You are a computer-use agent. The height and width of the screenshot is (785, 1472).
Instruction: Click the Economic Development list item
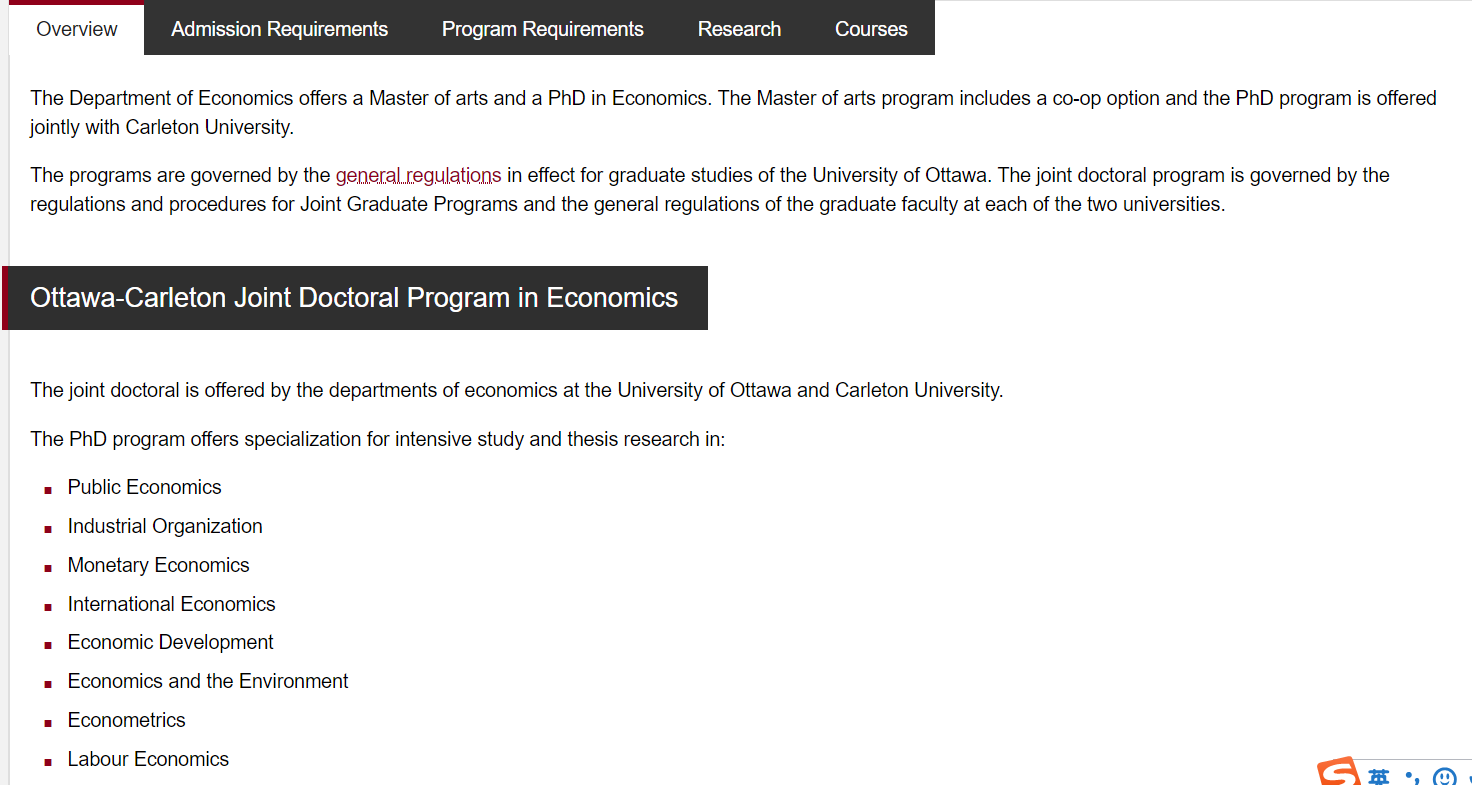(170, 642)
